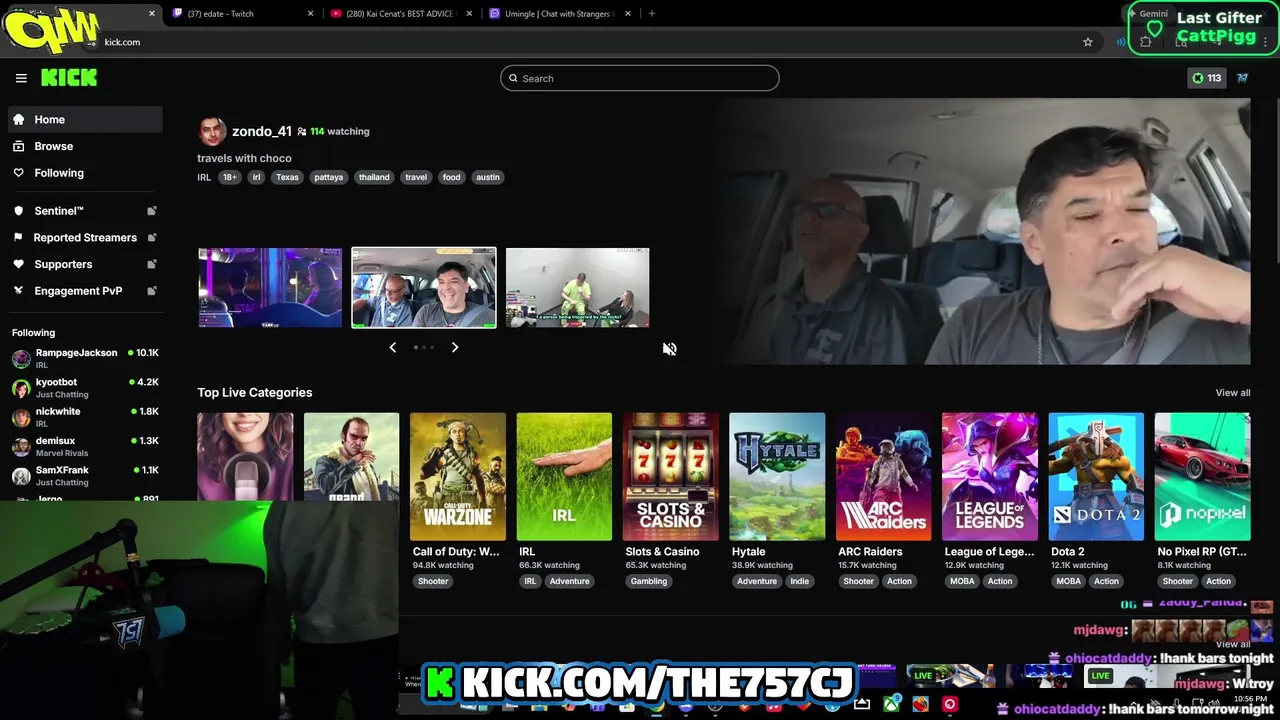Viewport: 1280px width, 720px height.
Task: Open the Kick hamburger sidebar menu
Action: point(21,78)
